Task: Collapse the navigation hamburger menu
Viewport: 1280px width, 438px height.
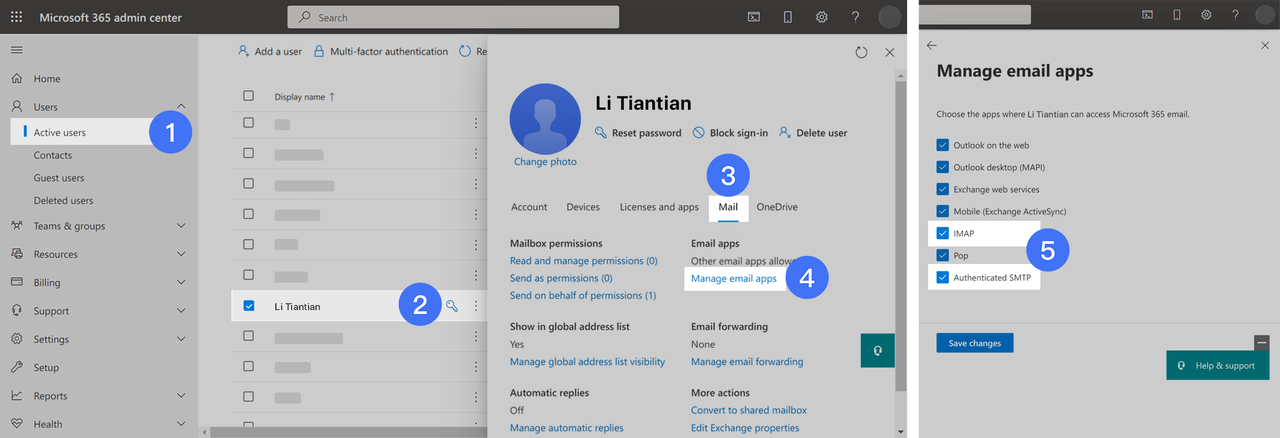Action: point(17,49)
